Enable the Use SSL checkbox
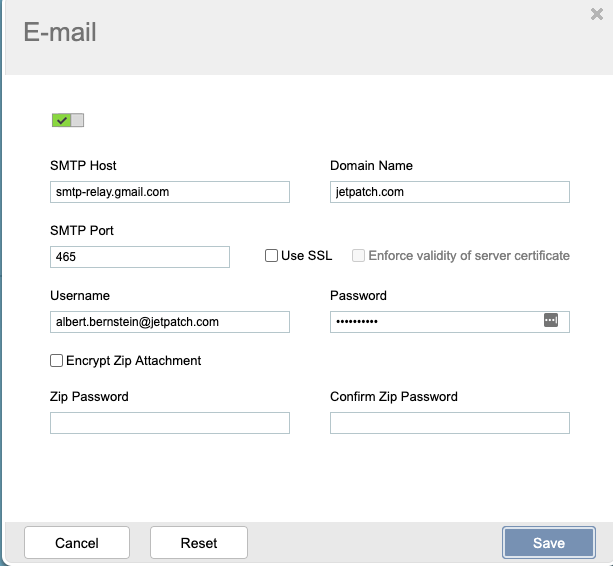The width and height of the screenshot is (613, 566). 272,256
